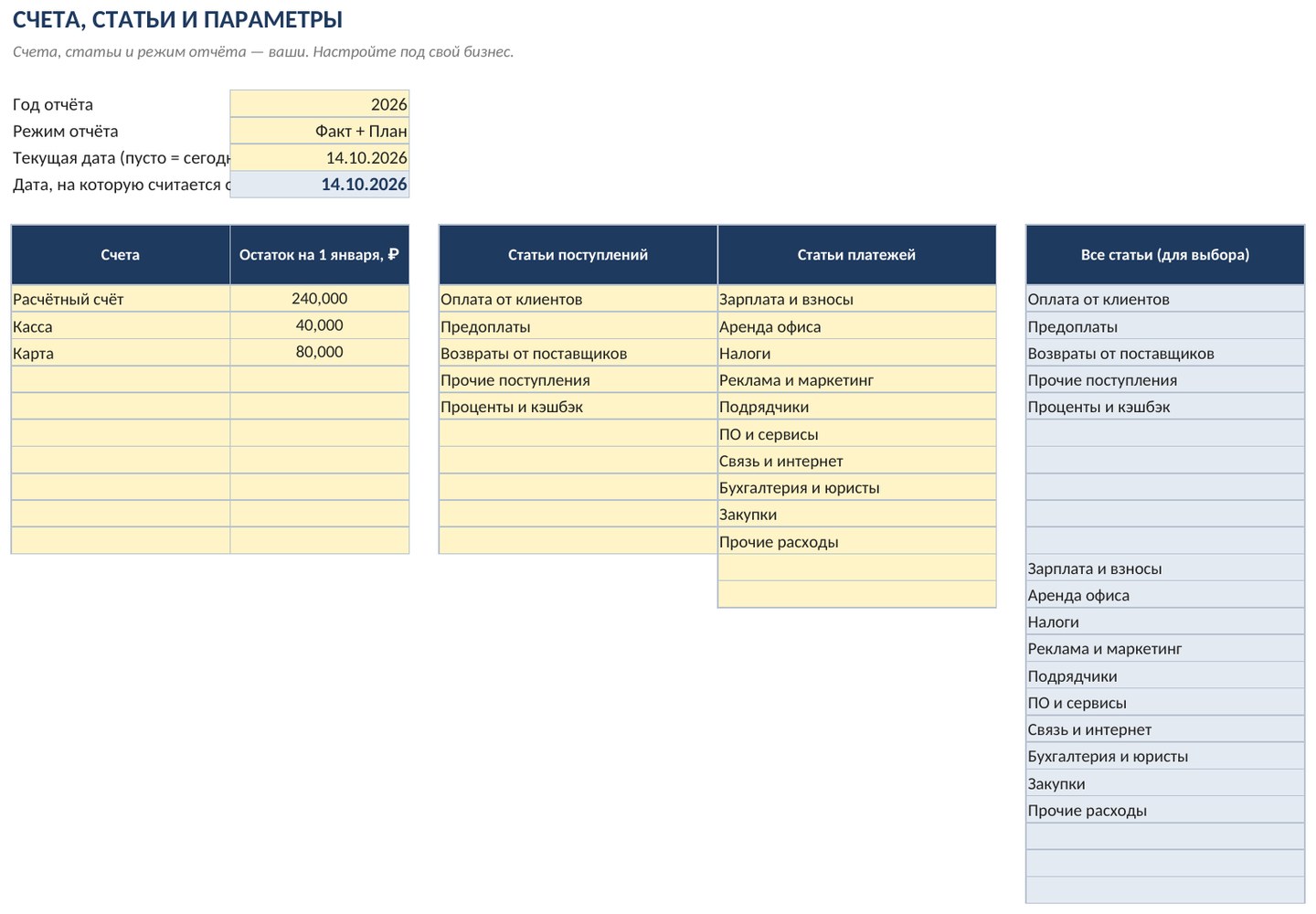This screenshot has height=914, width=1316.
Task: Click the 'Остаток на 1 января, ₽' header
Action: [319, 255]
